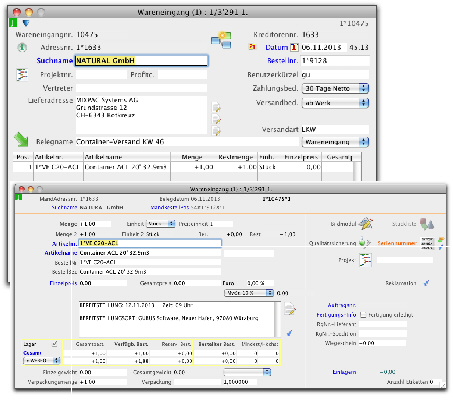This screenshot has height=401, width=453.
Task: Click the Gesamt link in the Lager box
Action: coord(32,353)
